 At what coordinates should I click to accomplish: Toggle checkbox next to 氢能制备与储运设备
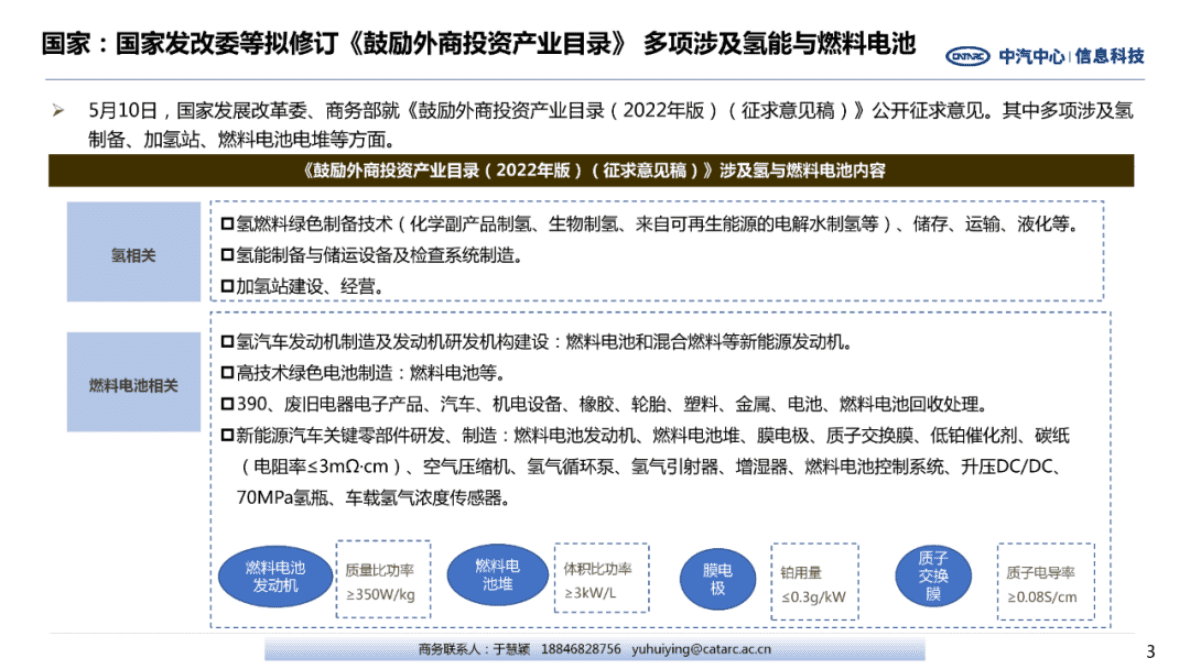pos(227,255)
